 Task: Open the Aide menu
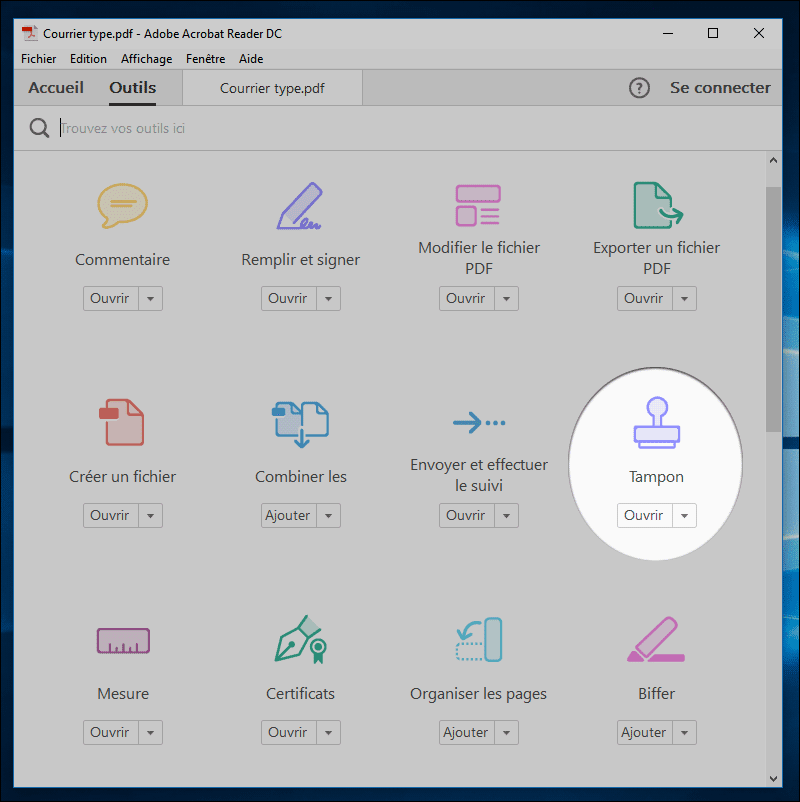pos(251,59)
